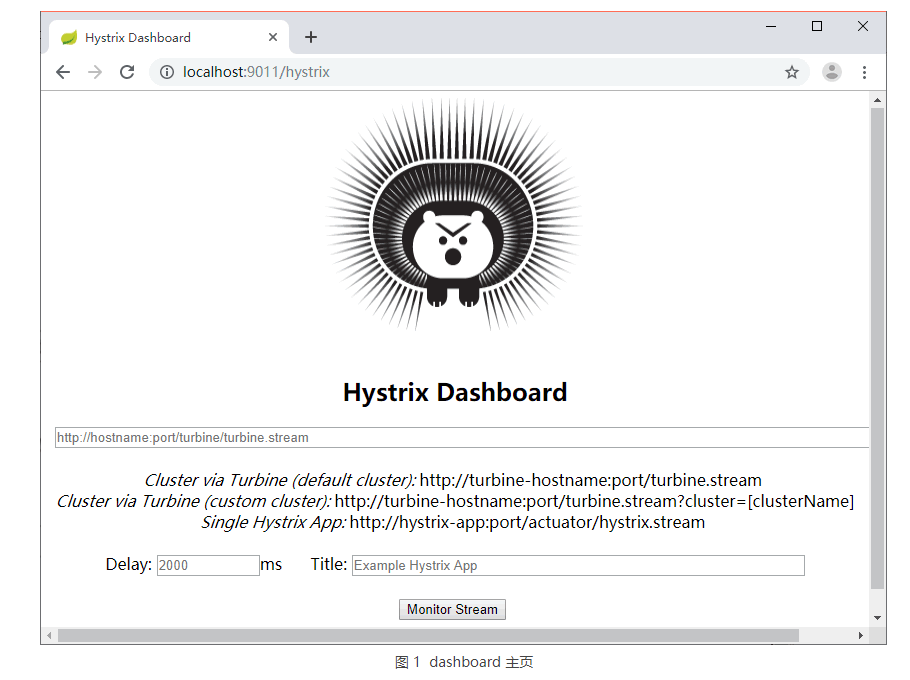The width and height of the screenshot is (910, 680).
Task: Click the vertical scrollbar up arrow
Action: [877, 100]
